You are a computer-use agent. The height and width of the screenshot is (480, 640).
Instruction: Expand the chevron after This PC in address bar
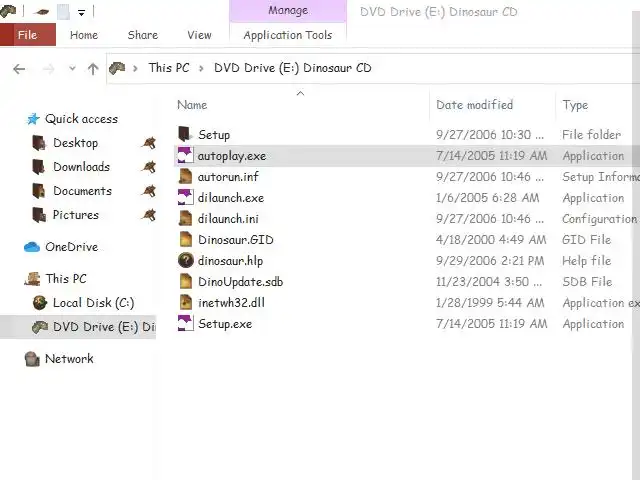click(x=201, y=68)
